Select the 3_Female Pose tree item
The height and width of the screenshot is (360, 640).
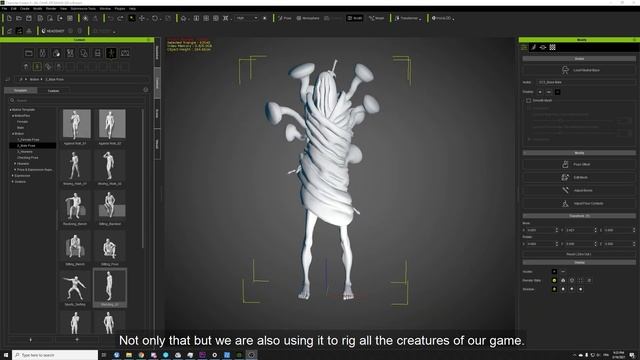[x=28, y=140]
